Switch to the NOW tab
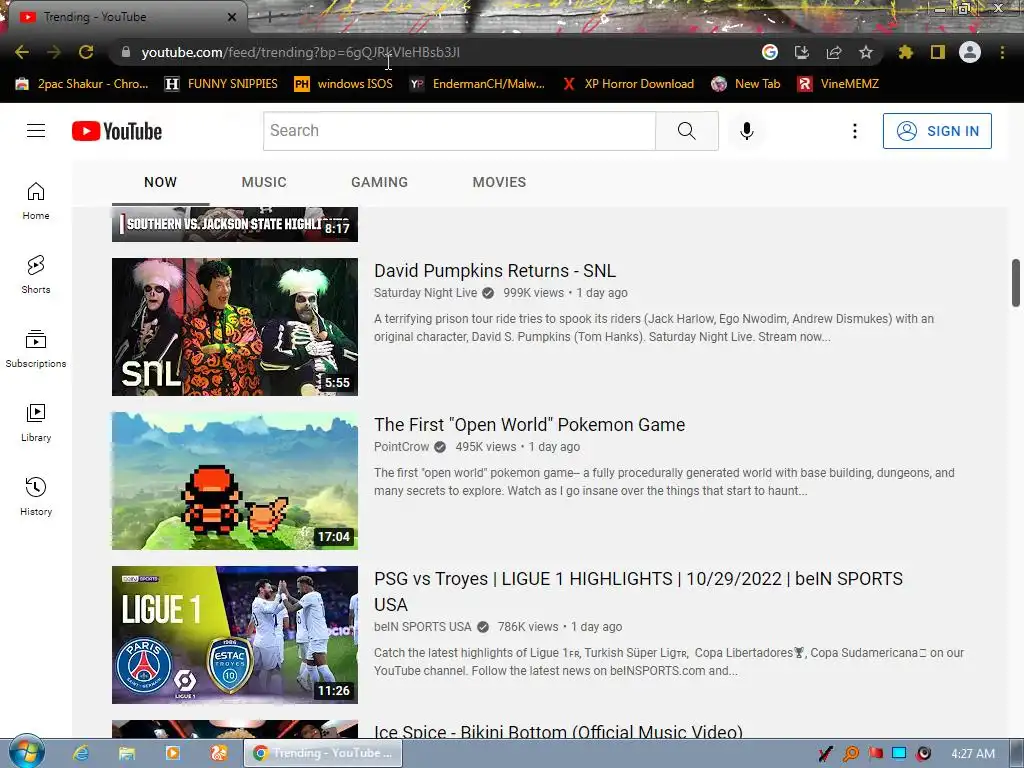 (x=160, y=182)
